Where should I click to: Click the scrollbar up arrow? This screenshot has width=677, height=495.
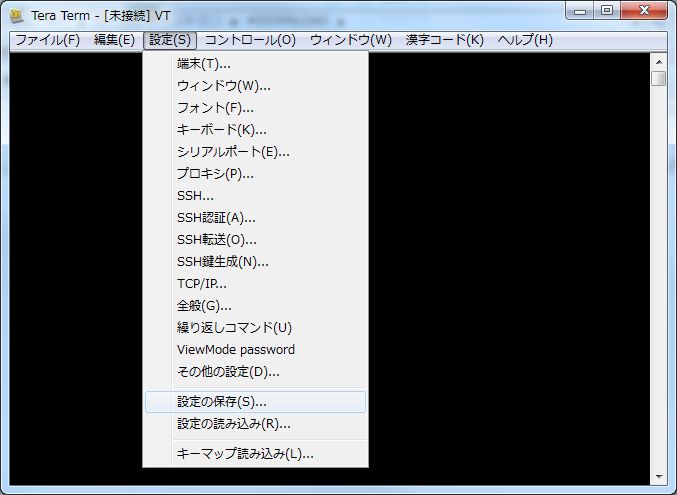(x=658, y=60)
